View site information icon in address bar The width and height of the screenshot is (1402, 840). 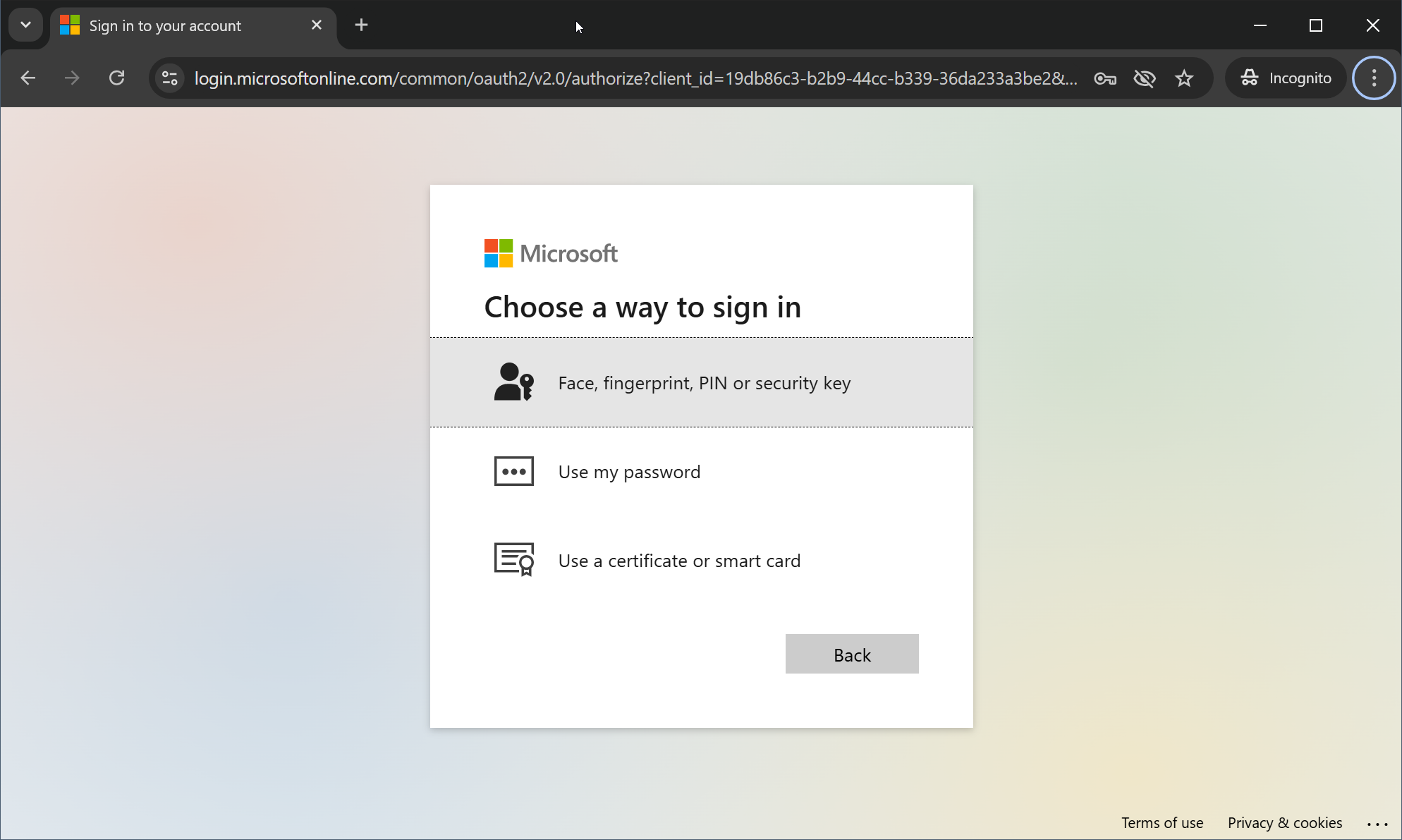pyautogui.click(x=170, y=78)
